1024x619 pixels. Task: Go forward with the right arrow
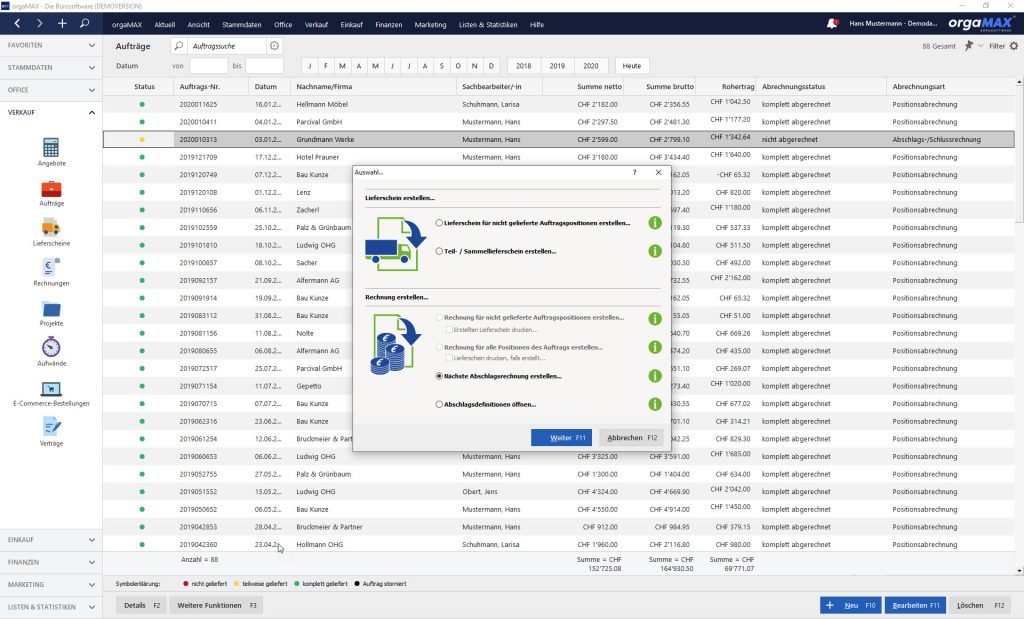pos(39,24)
